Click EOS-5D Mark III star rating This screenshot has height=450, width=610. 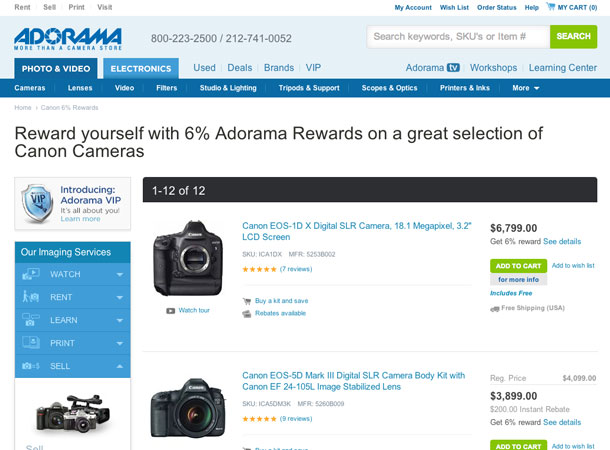(x=259, y=419)
